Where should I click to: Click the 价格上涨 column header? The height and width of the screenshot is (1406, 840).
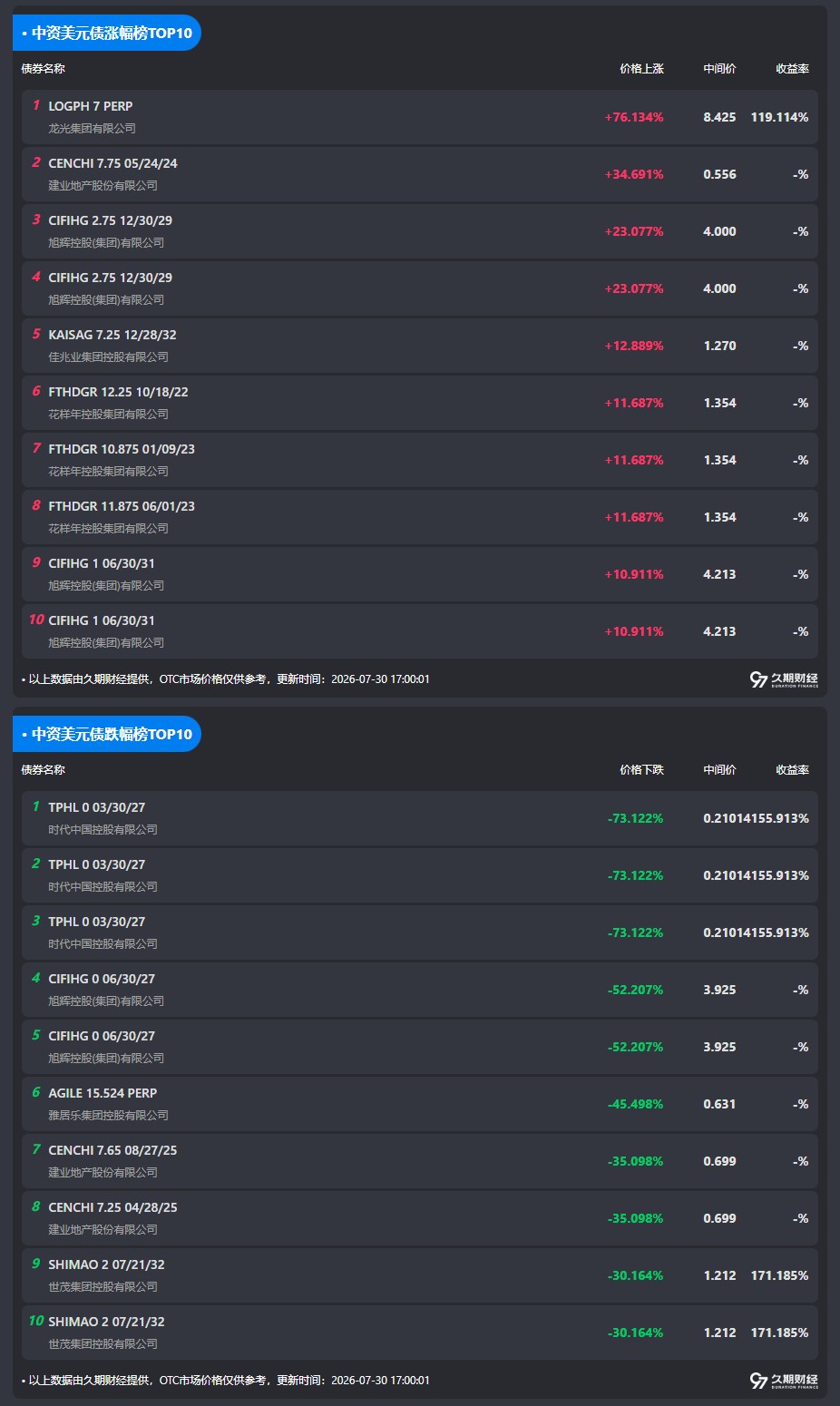[x=641, y=69]
